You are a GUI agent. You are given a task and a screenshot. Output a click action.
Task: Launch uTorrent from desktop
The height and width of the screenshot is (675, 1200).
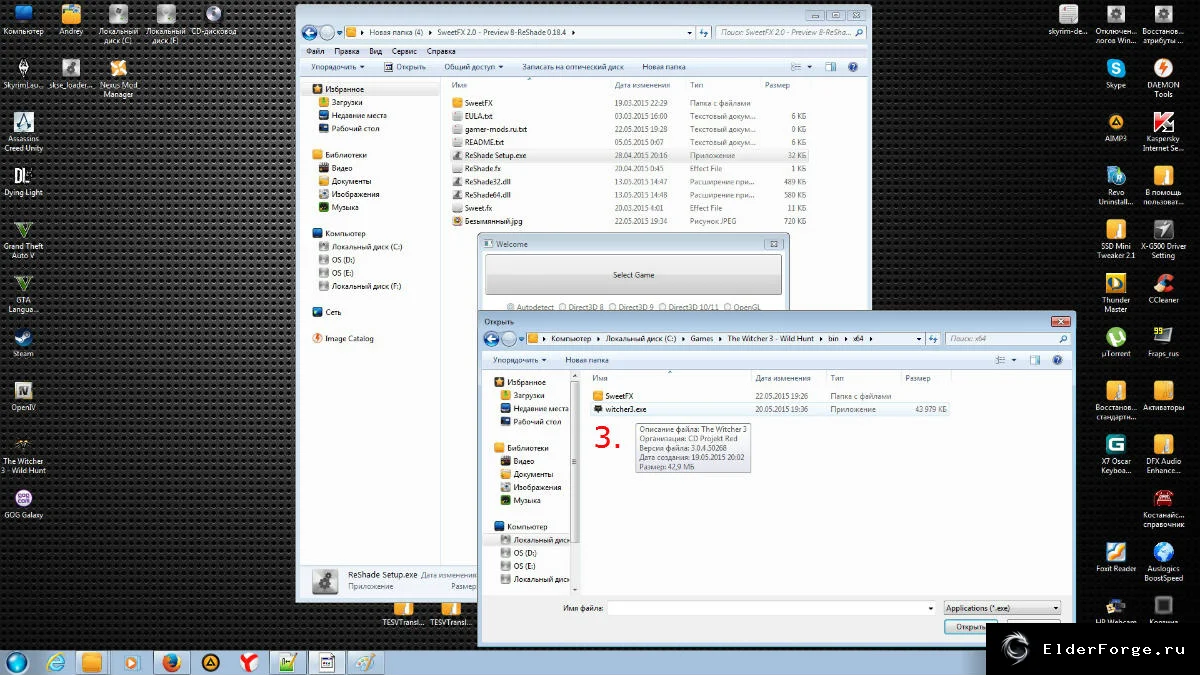pyautogui.click(x=1116, y=342)
